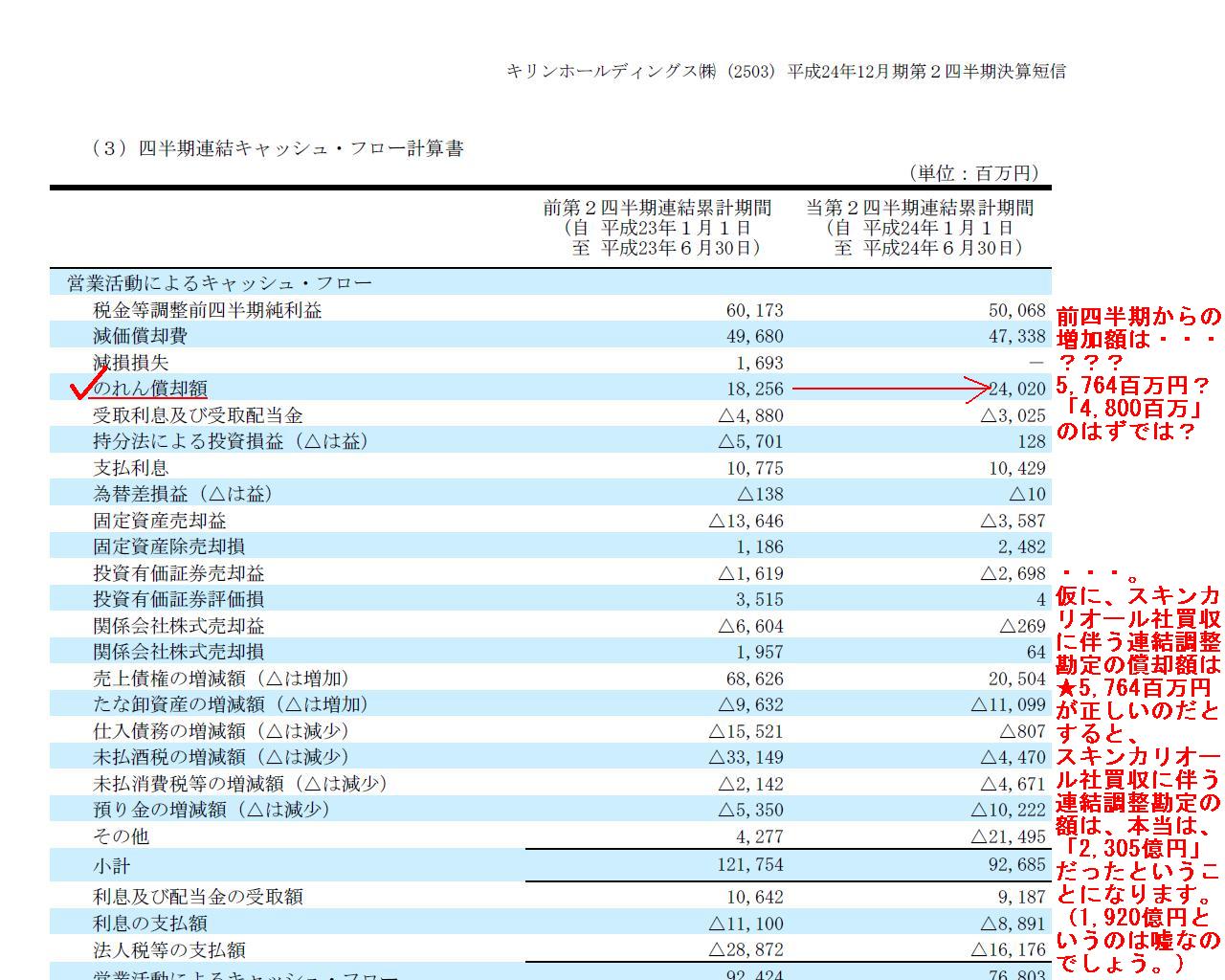Click the row label 関係会社株式売却益
1225x980 pixels.
pyautogui.click(x=179, y=626)
